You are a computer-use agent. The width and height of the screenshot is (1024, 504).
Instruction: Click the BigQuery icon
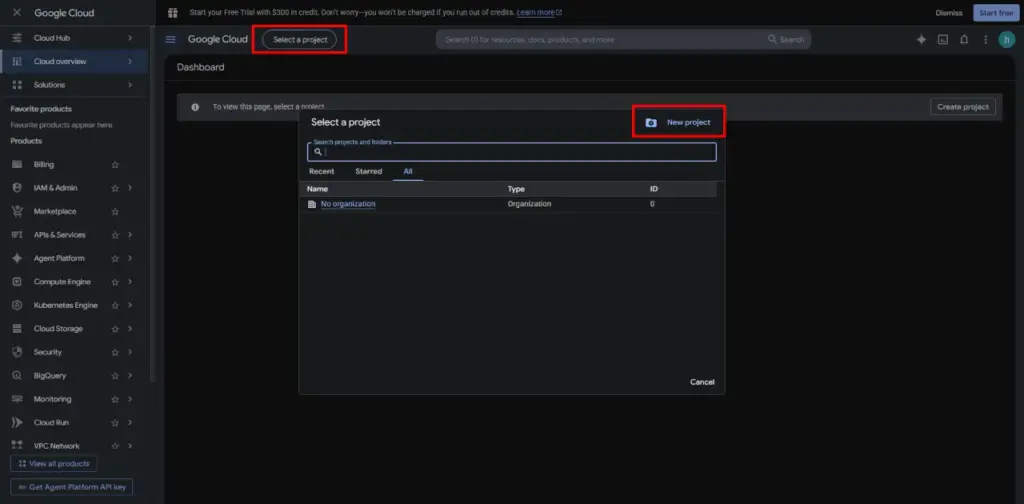tap(18, 376)
